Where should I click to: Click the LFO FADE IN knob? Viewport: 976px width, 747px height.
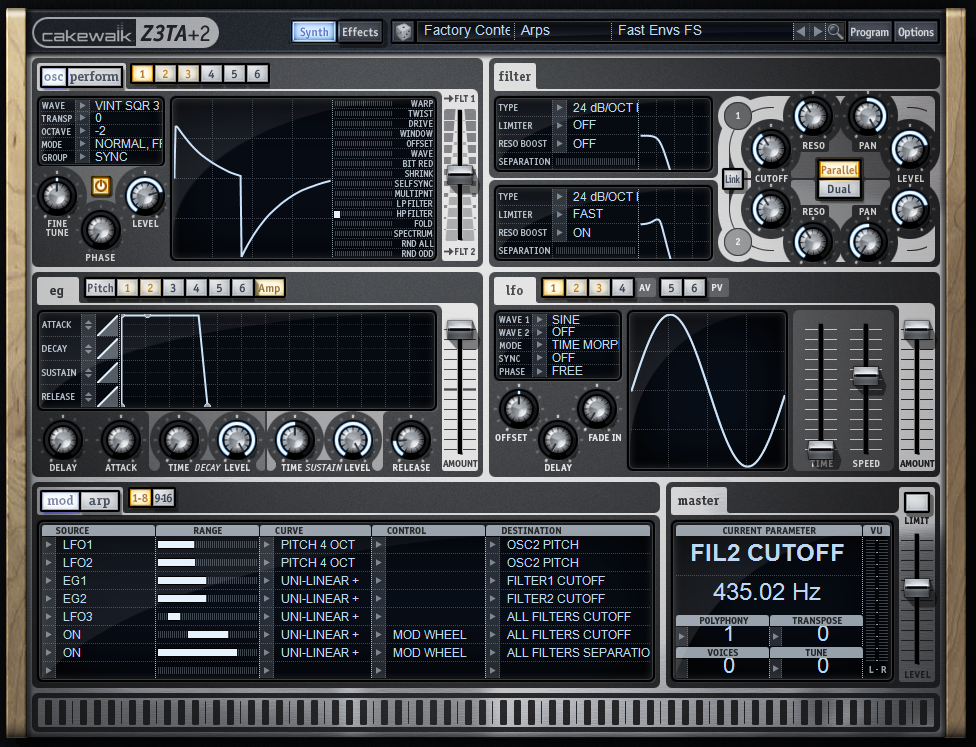[596, 409]
